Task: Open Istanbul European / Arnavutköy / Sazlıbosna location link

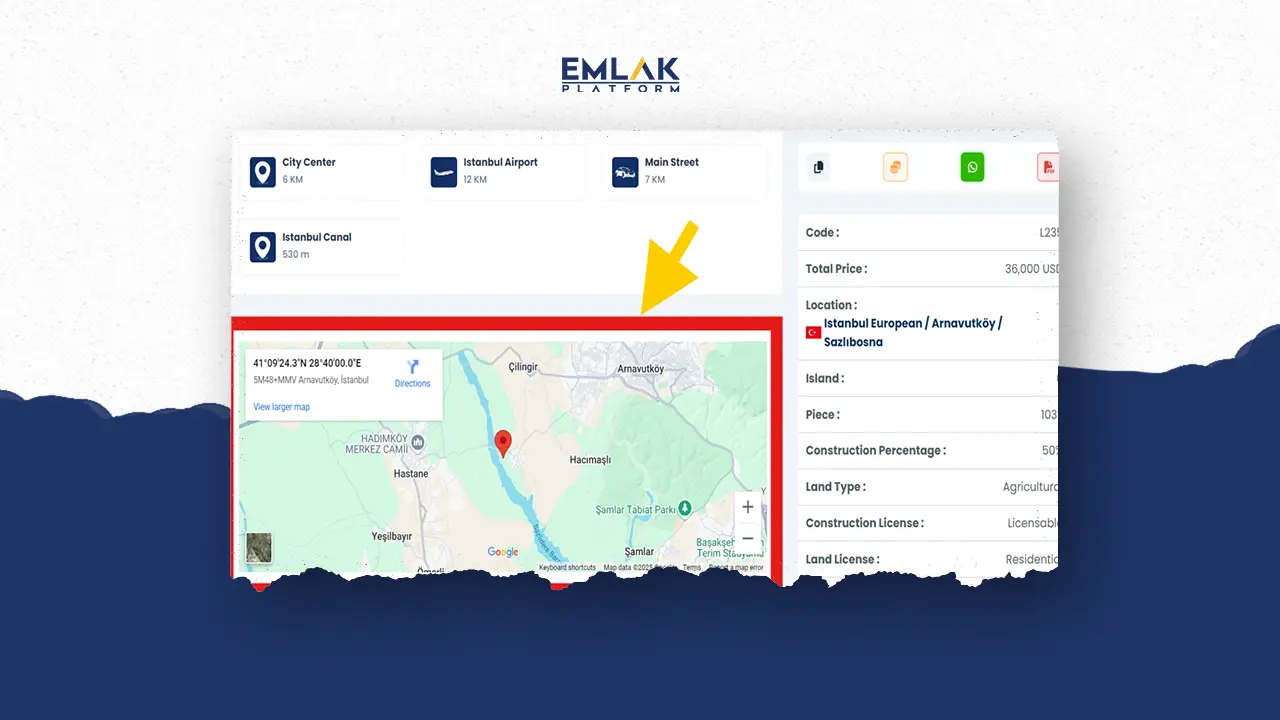Action: point(913,333)
